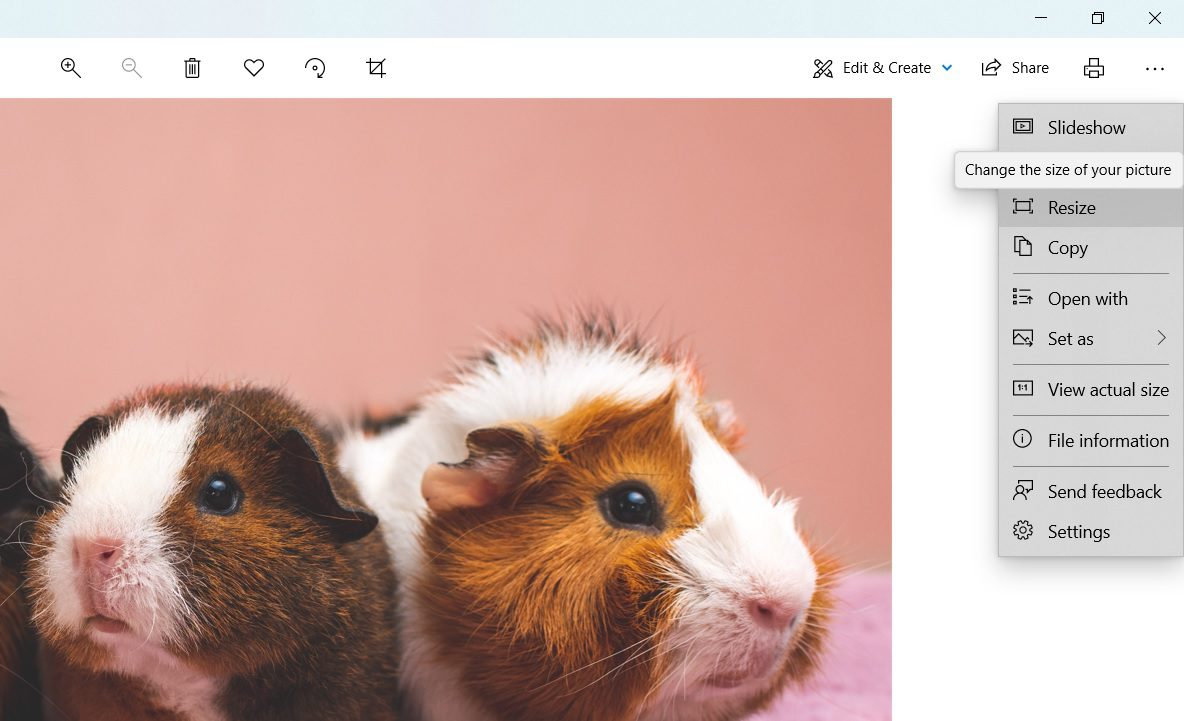Choose Open with option
Screen dimensions: 1184x721
pyautogui.click(x=1087, y=298)
